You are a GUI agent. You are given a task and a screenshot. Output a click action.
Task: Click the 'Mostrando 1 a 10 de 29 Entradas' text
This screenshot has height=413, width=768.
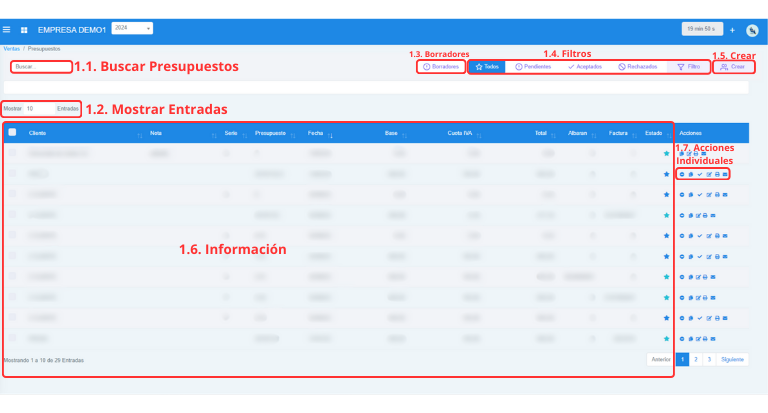pos(44,360)
